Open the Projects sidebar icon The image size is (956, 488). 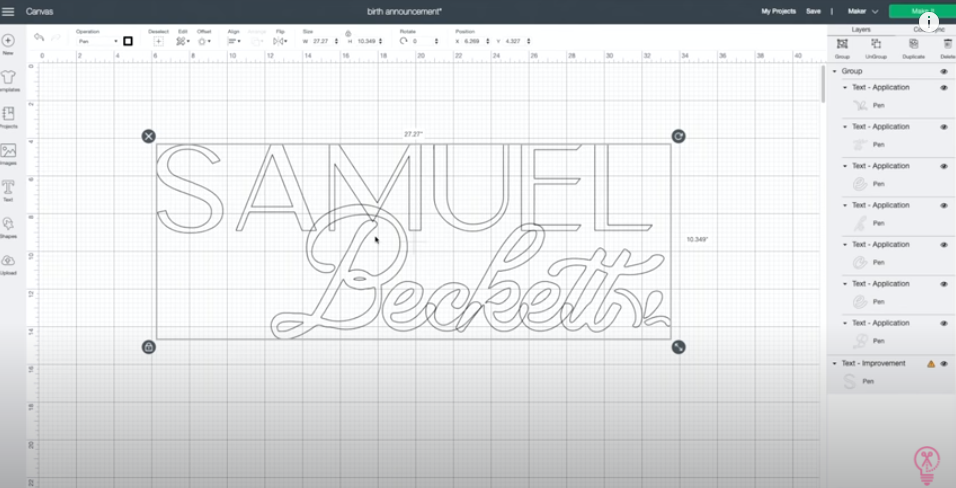[8, 113]
